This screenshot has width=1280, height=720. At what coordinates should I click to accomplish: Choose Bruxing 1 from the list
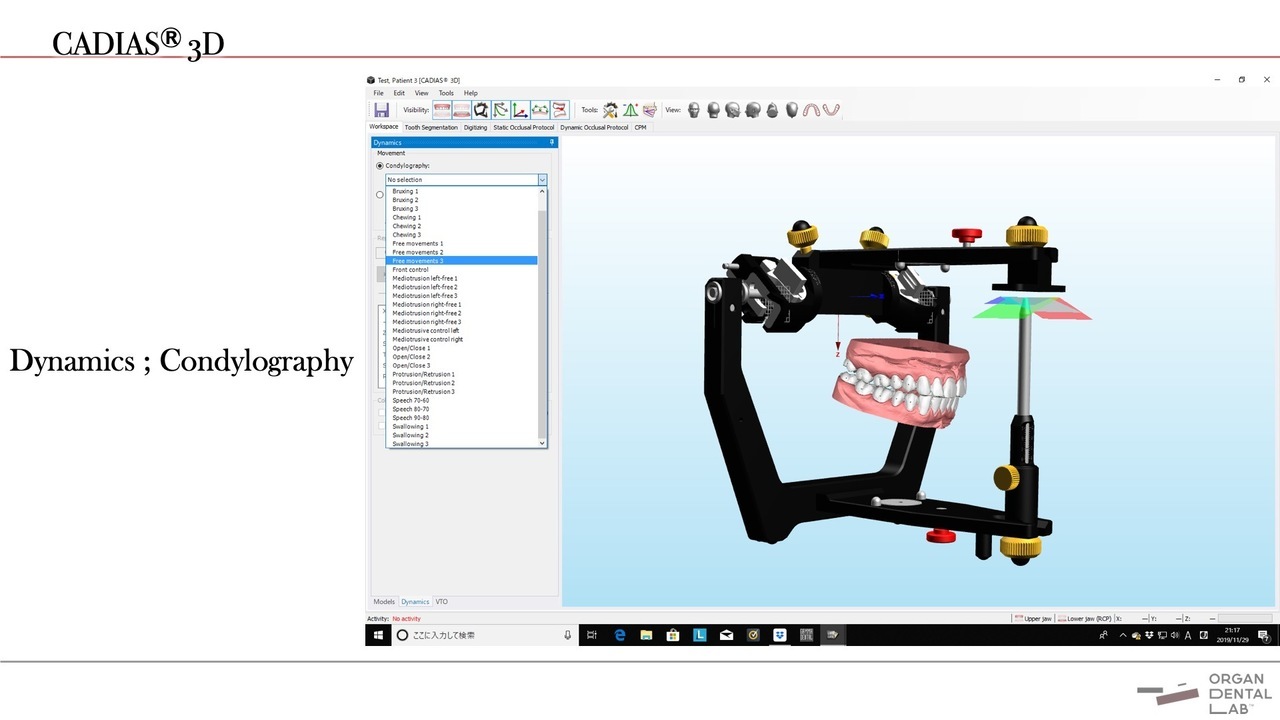click(462, 191)
